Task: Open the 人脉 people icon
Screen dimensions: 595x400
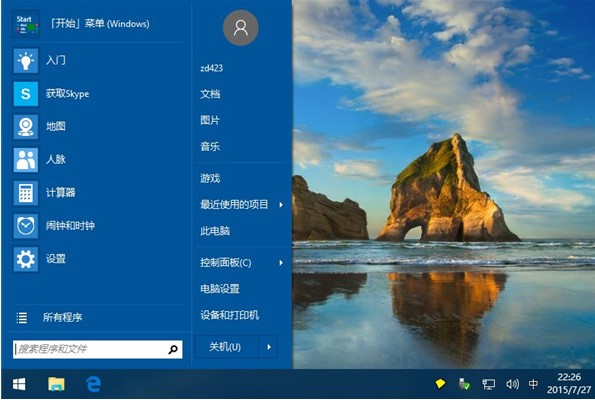Action: pos(26,160)
